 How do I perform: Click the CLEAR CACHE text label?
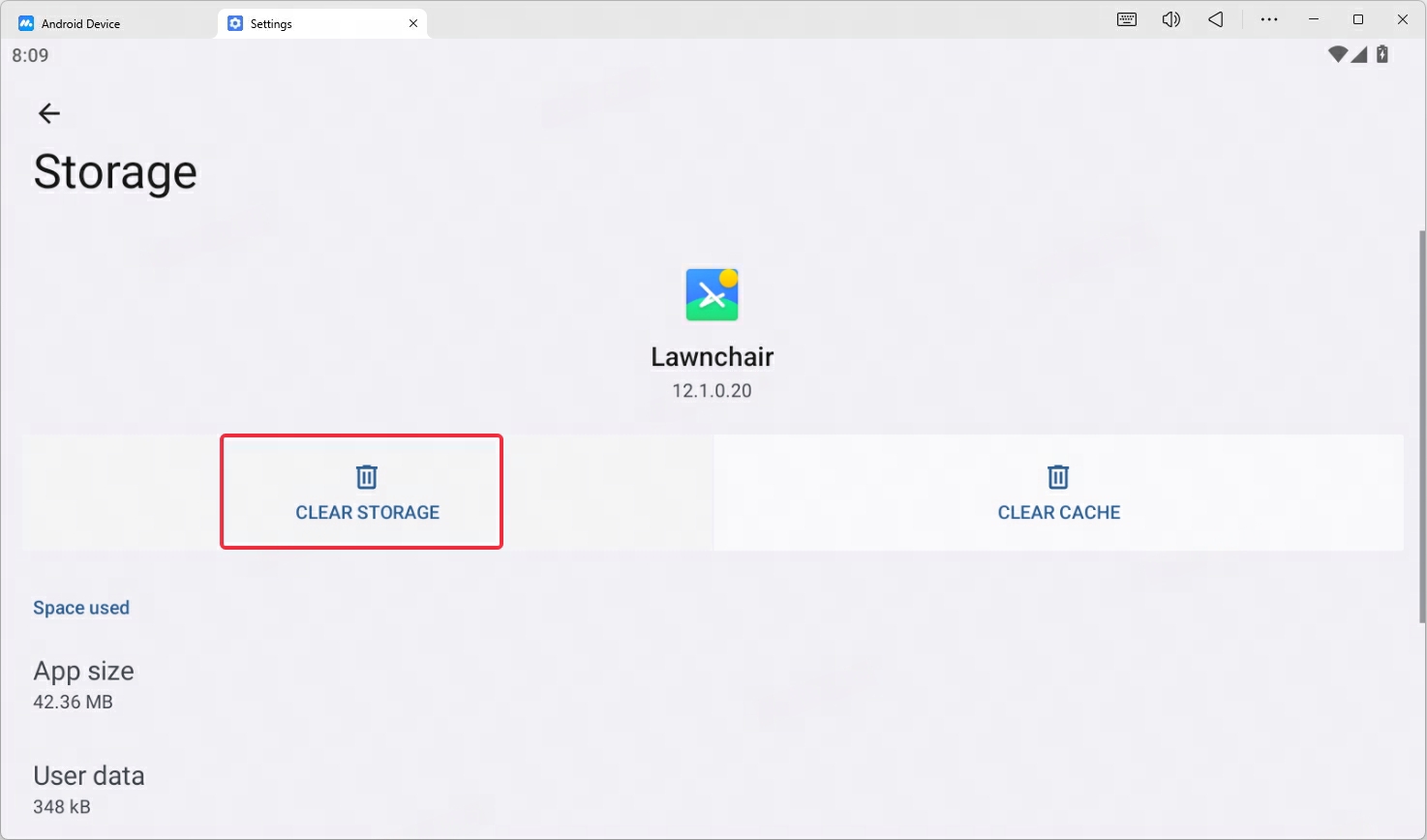tap(1059, 513)
